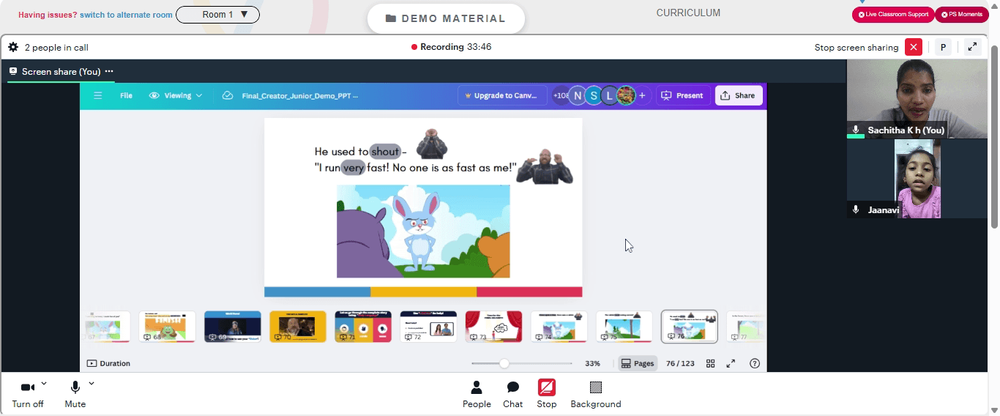The width and height of the screenshot is (1000, 416).
Task: Click the cloud save status icon
Action: click(227, 96)
